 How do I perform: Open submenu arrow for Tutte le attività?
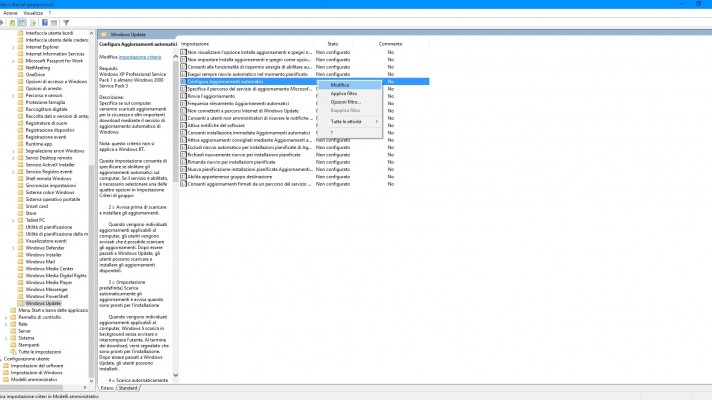point(376,121)
